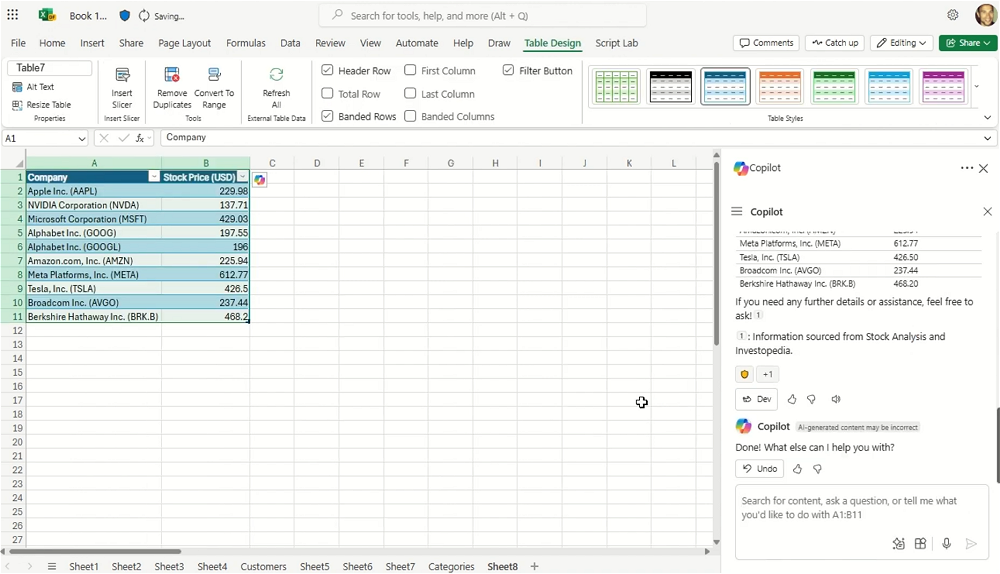Click Remove Duplicates icon
Image resolution: width=1000 pixels, height=574 pixels.
[172, 75]
